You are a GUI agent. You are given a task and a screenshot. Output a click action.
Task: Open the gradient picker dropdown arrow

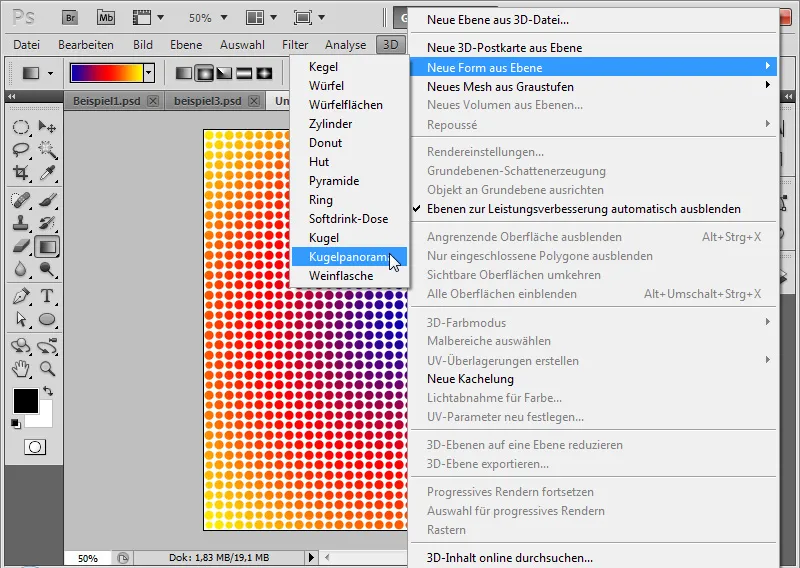coord(148,73)
